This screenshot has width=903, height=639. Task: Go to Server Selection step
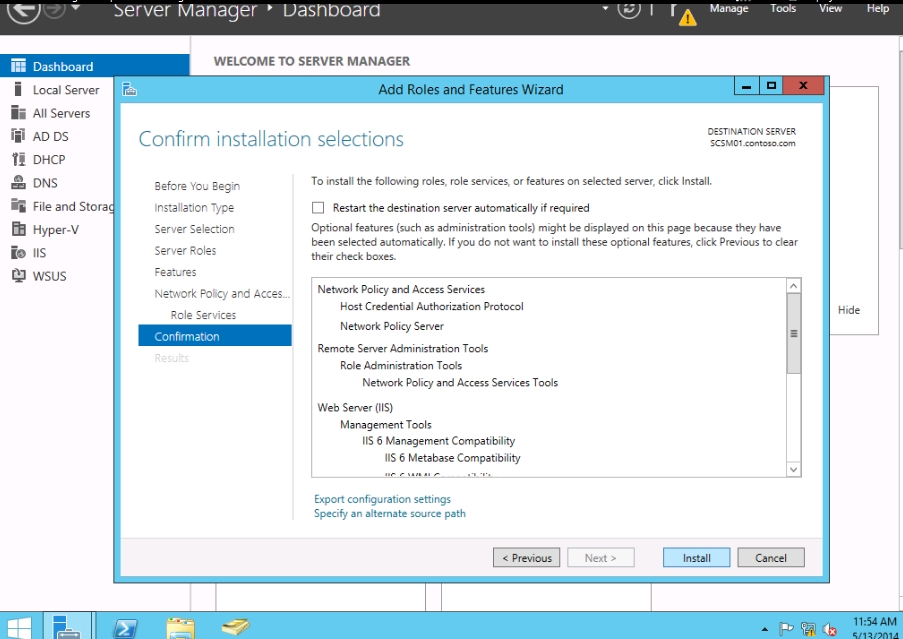pyautogui.click(x=194, y=229)
